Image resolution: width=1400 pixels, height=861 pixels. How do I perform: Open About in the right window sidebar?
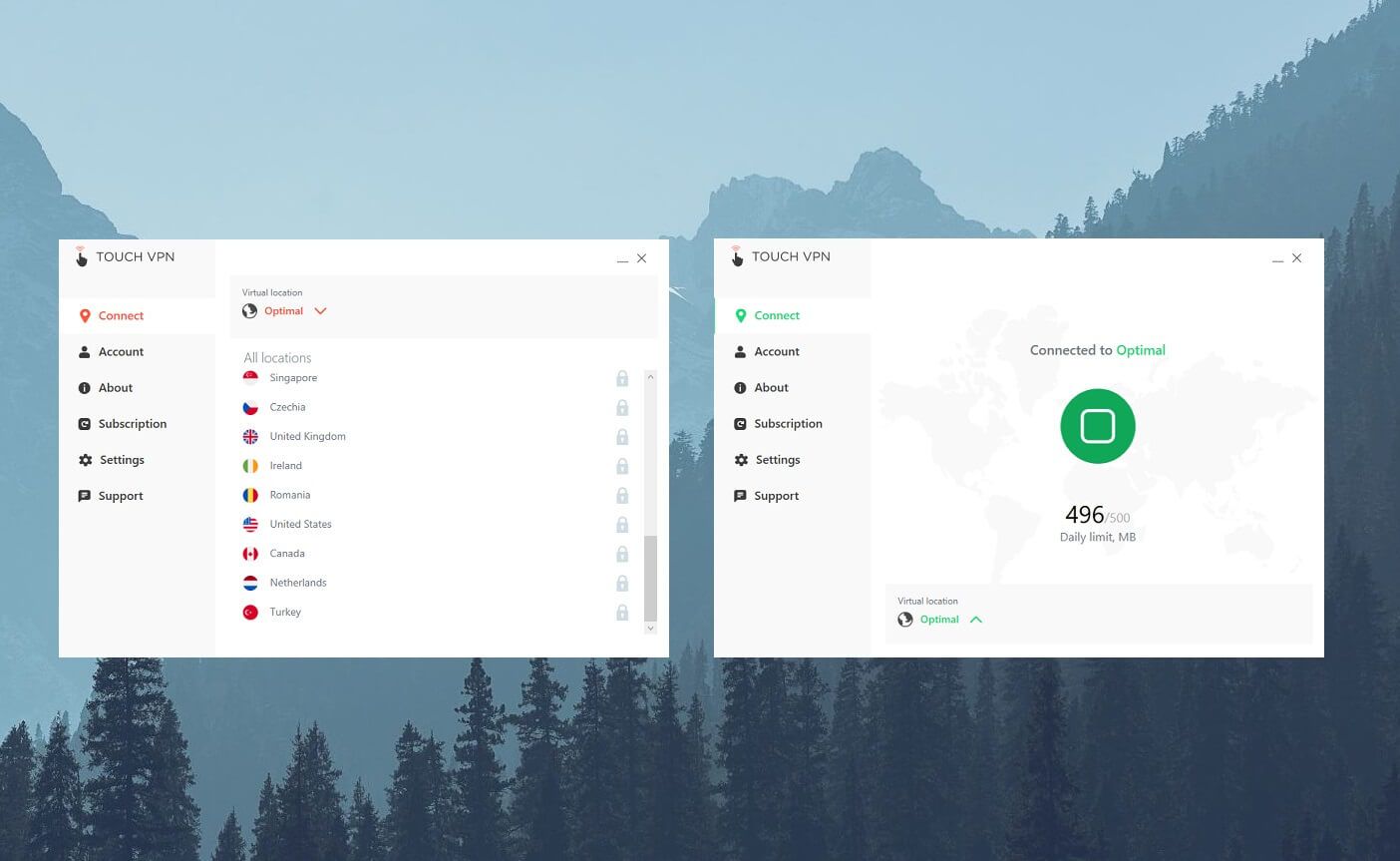coord(793,387)
